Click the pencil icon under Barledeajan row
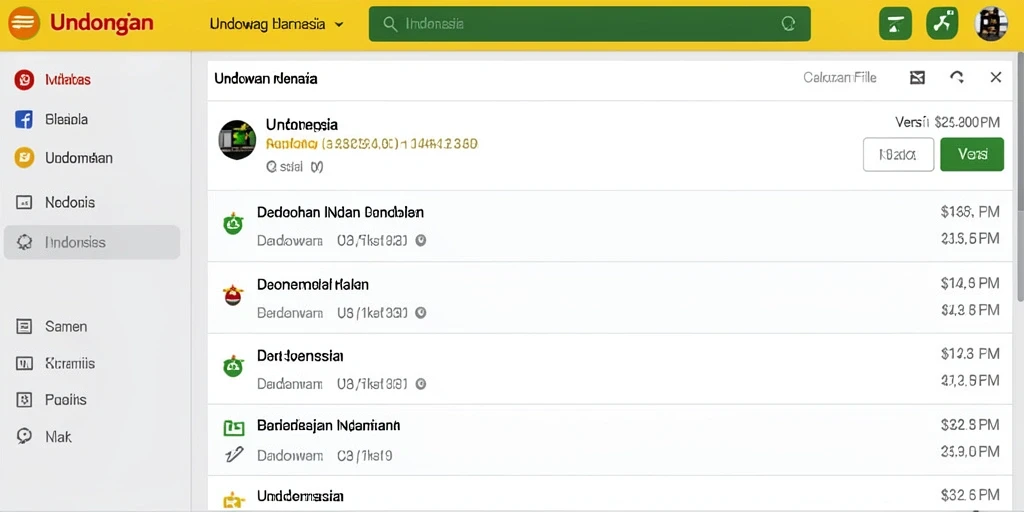The height and width of the screenshot is (512, 1024). point(234,455)
